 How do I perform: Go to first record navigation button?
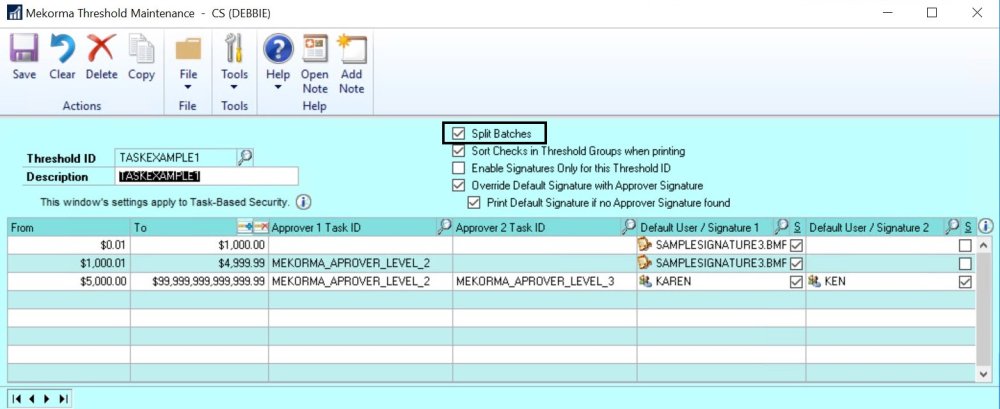click(x=17, y=399)
